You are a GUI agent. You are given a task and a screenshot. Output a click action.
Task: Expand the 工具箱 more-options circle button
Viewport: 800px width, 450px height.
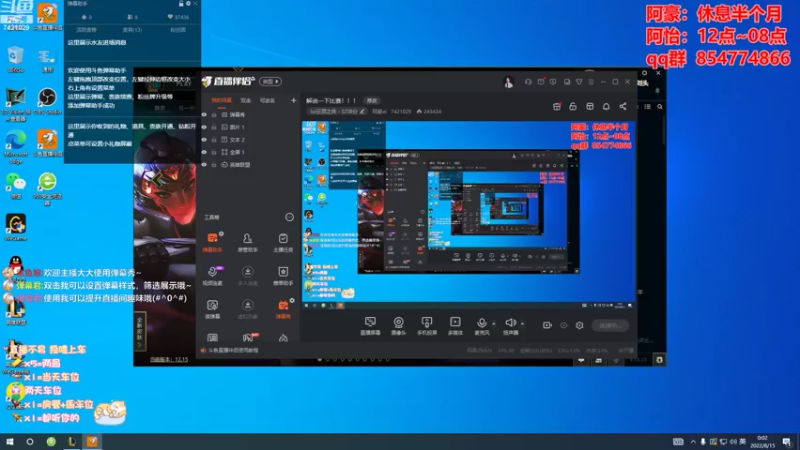click(x=289, y=217)
